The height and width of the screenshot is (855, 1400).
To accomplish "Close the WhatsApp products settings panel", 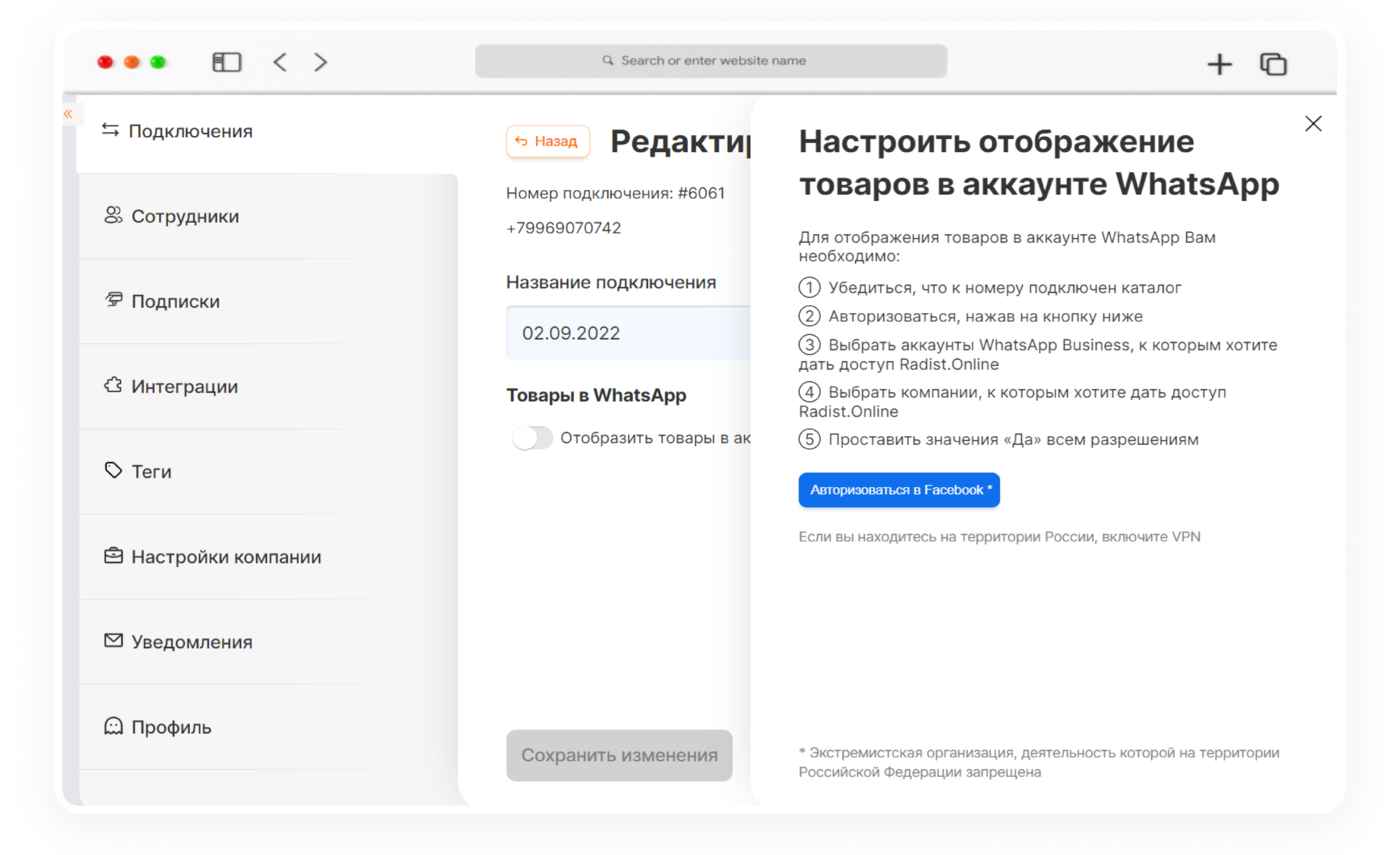I will pyautogui.click(x=1314, y=124).
